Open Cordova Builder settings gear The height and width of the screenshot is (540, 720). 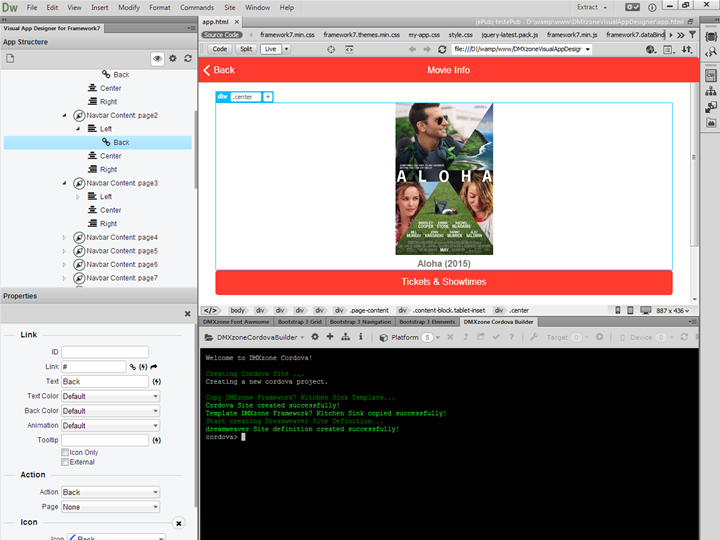(x=315, y=337)
